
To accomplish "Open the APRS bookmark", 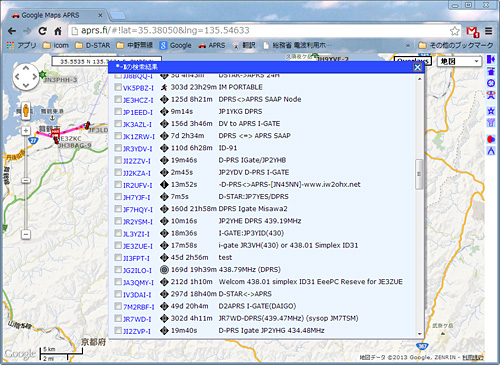I will coord(212,45).
